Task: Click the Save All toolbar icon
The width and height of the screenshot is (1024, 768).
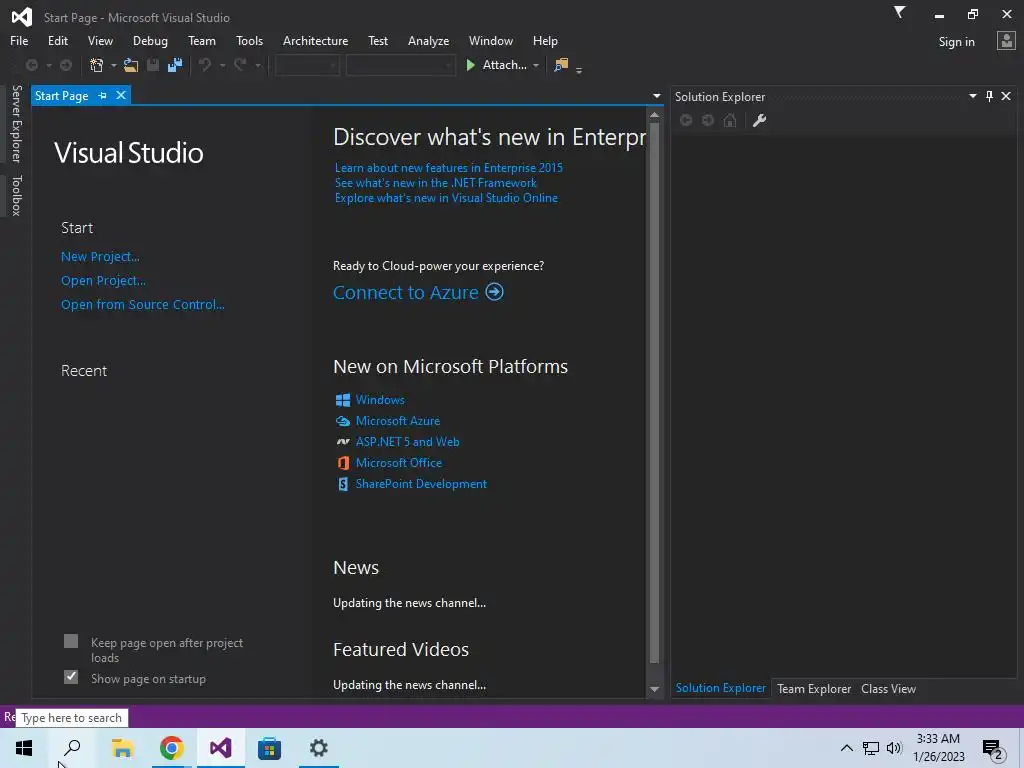Action: [174, 65]
